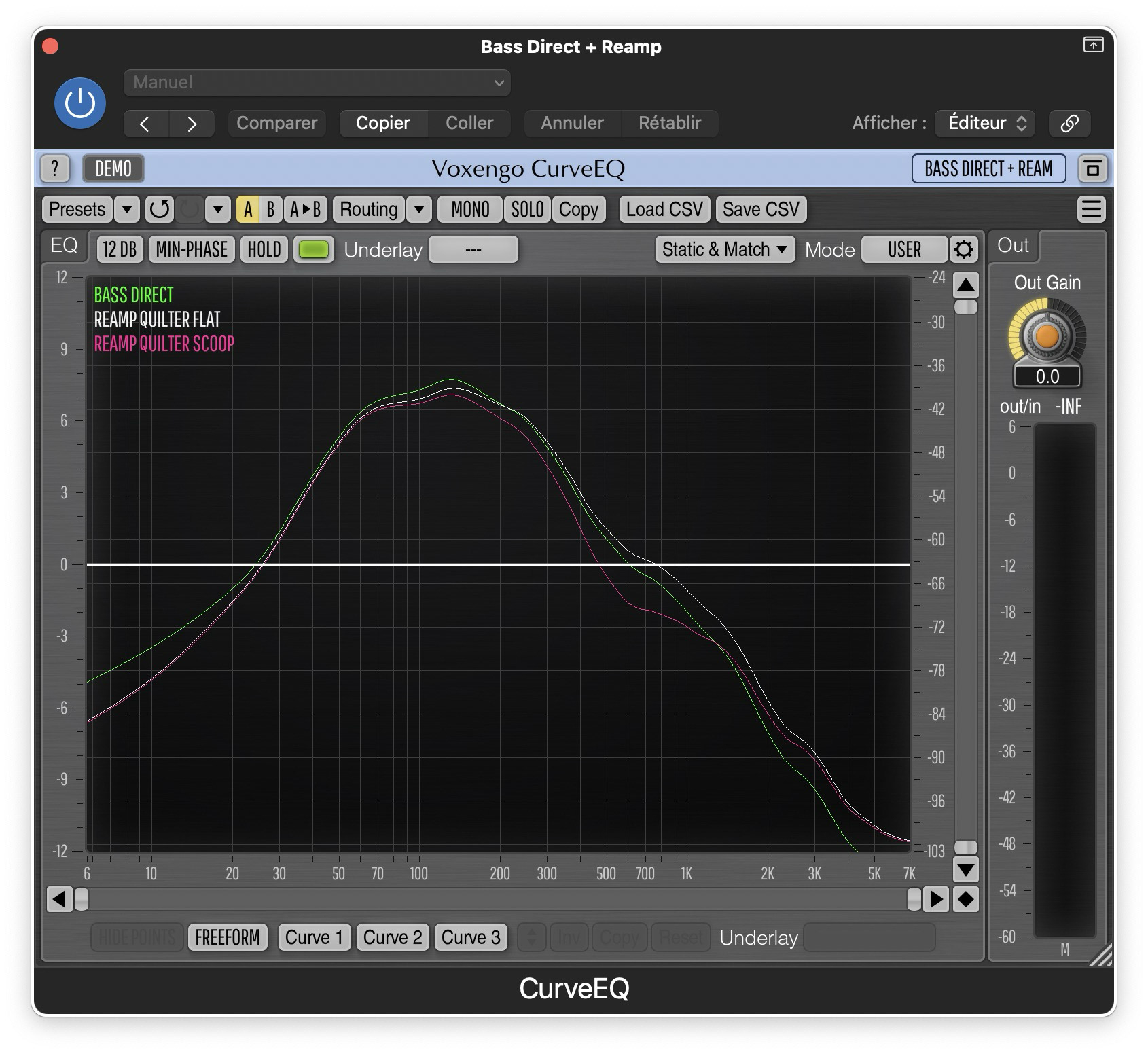Toggle the MONO button

click(470, 209)
